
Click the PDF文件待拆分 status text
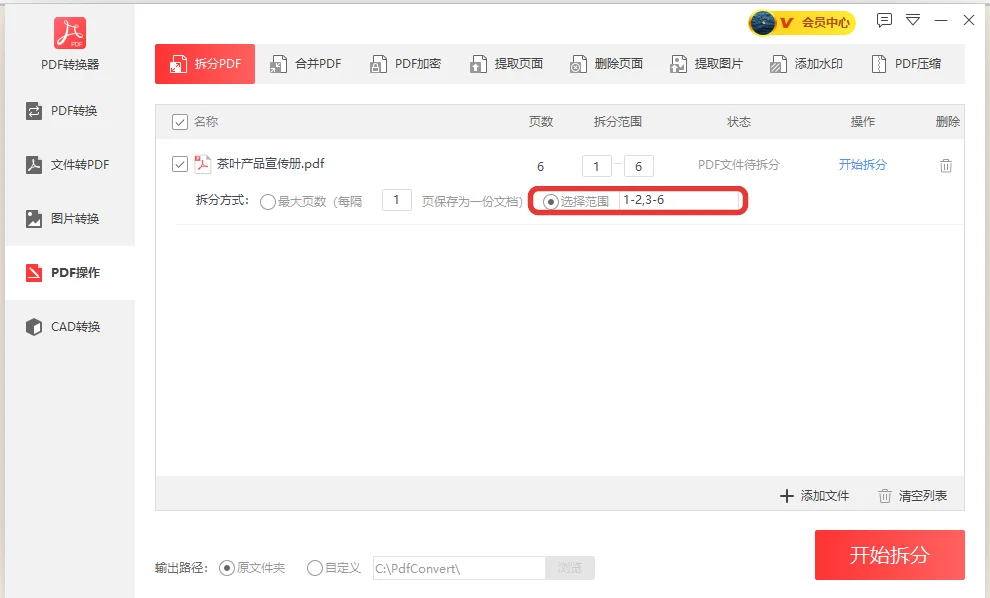[739, 165]
